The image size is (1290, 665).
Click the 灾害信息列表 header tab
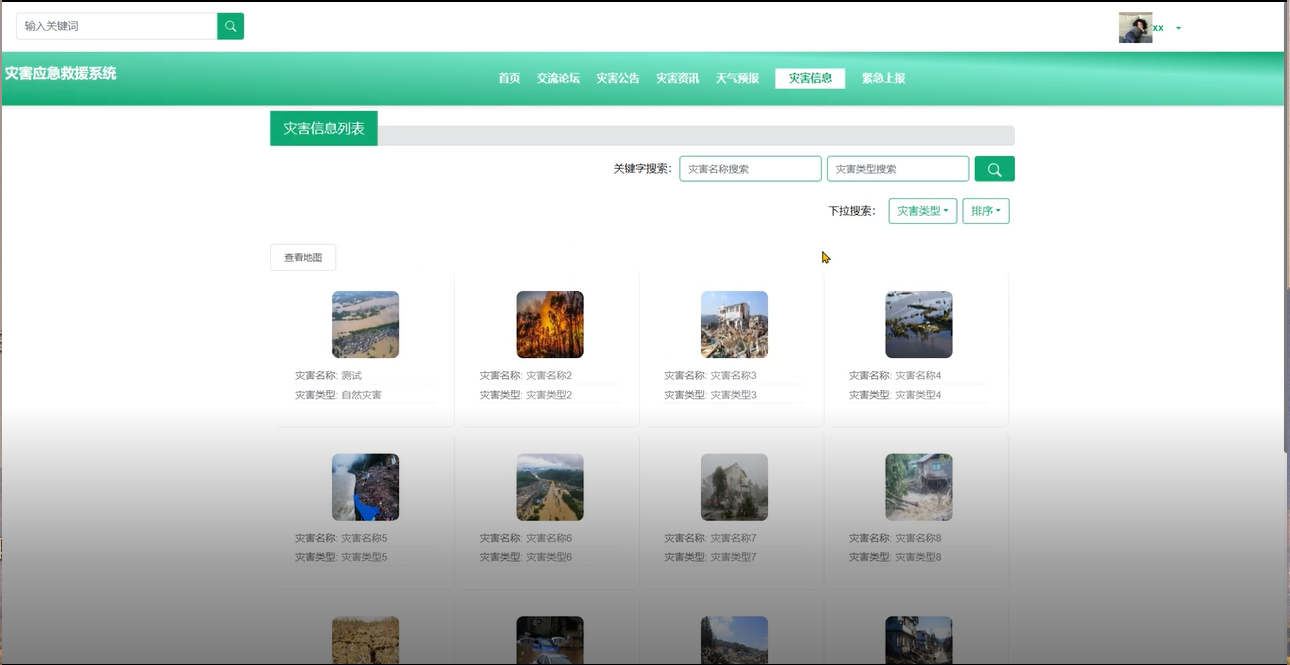pos(324,128)
